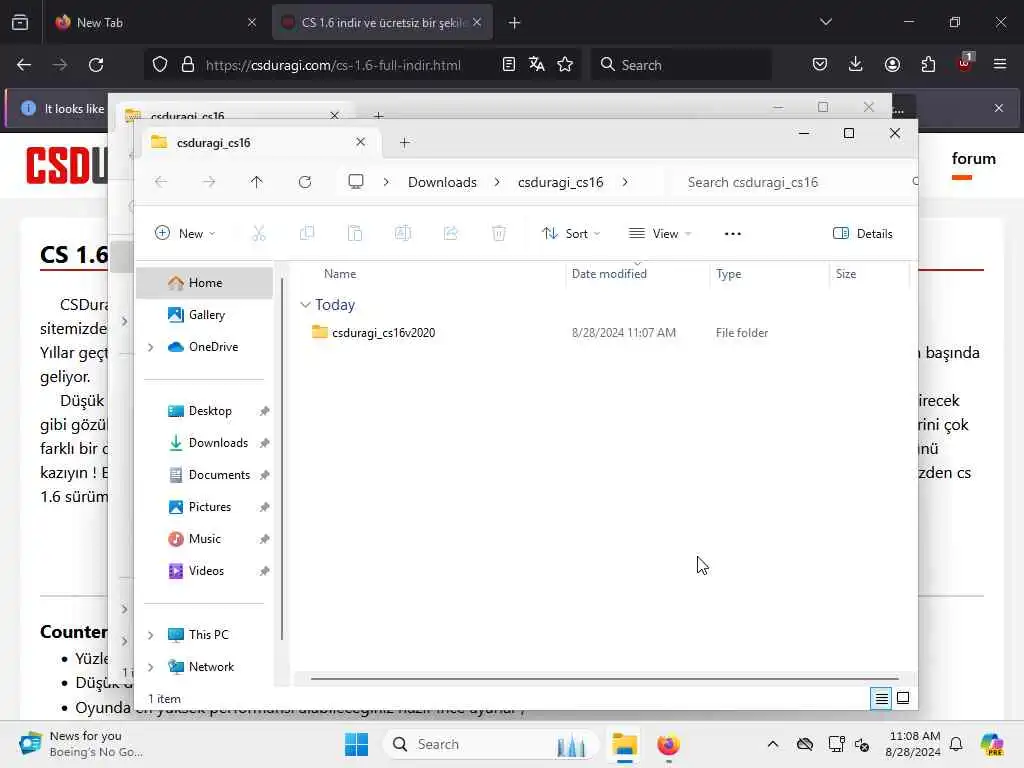Open Firefox account icon
Image resolution: width=1024 pixels, height=768 pixels.
coord(892,64)
